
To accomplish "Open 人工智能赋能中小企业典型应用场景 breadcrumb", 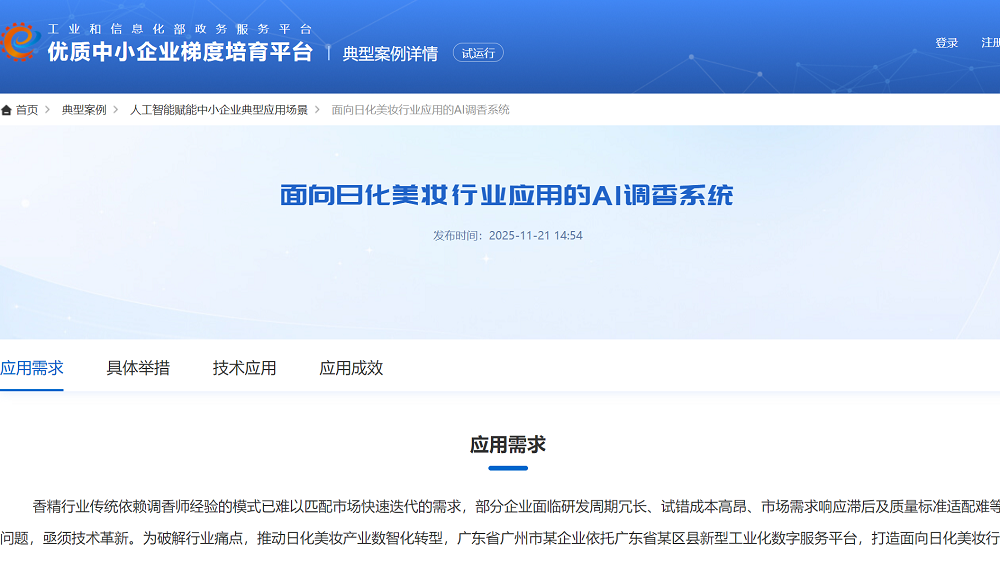I will click(219, 110).
